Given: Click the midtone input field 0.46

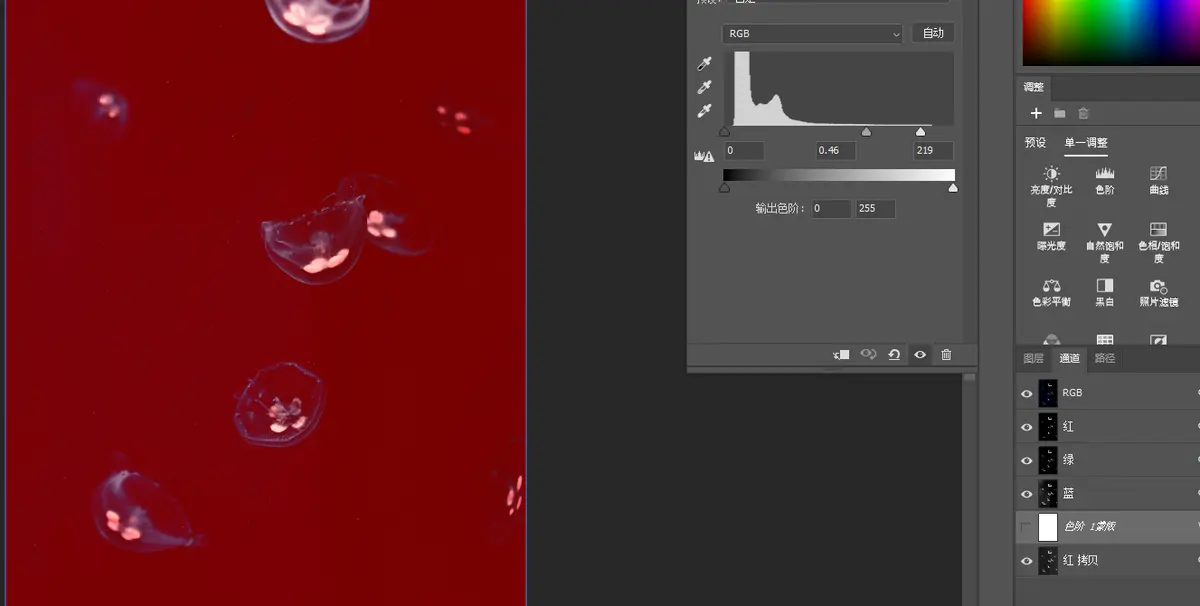Looking at the screenshot, I should click(835, 151).
